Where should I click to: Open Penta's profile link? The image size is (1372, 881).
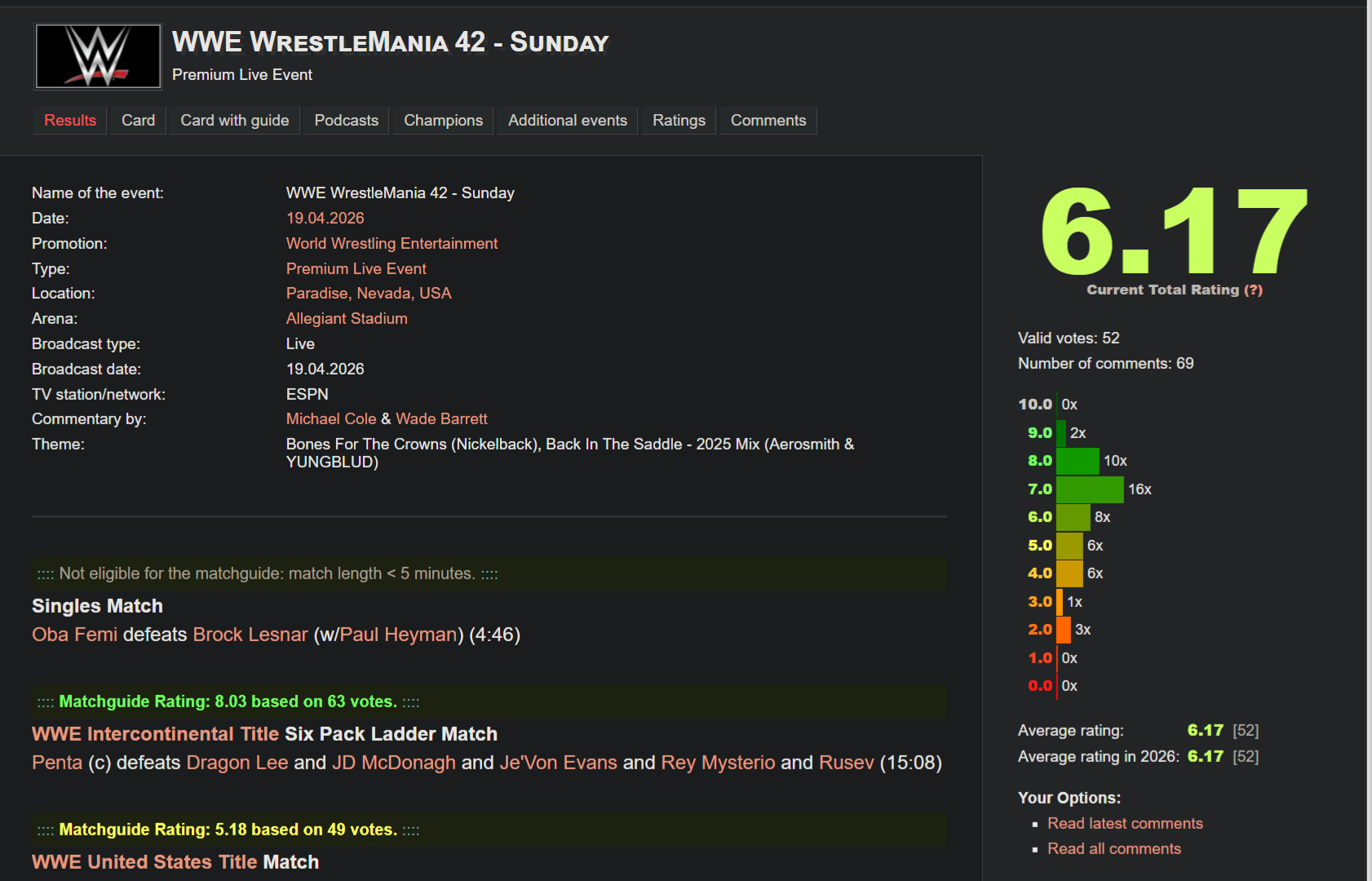57,763
